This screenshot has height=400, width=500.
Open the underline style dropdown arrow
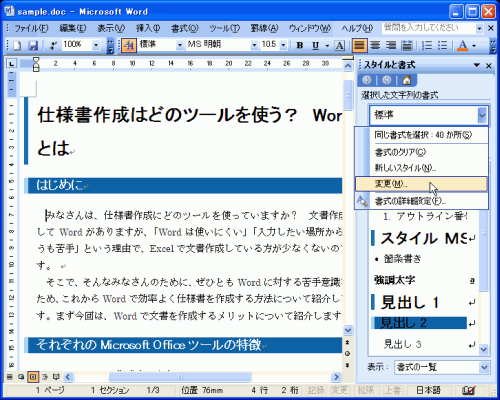327,45
